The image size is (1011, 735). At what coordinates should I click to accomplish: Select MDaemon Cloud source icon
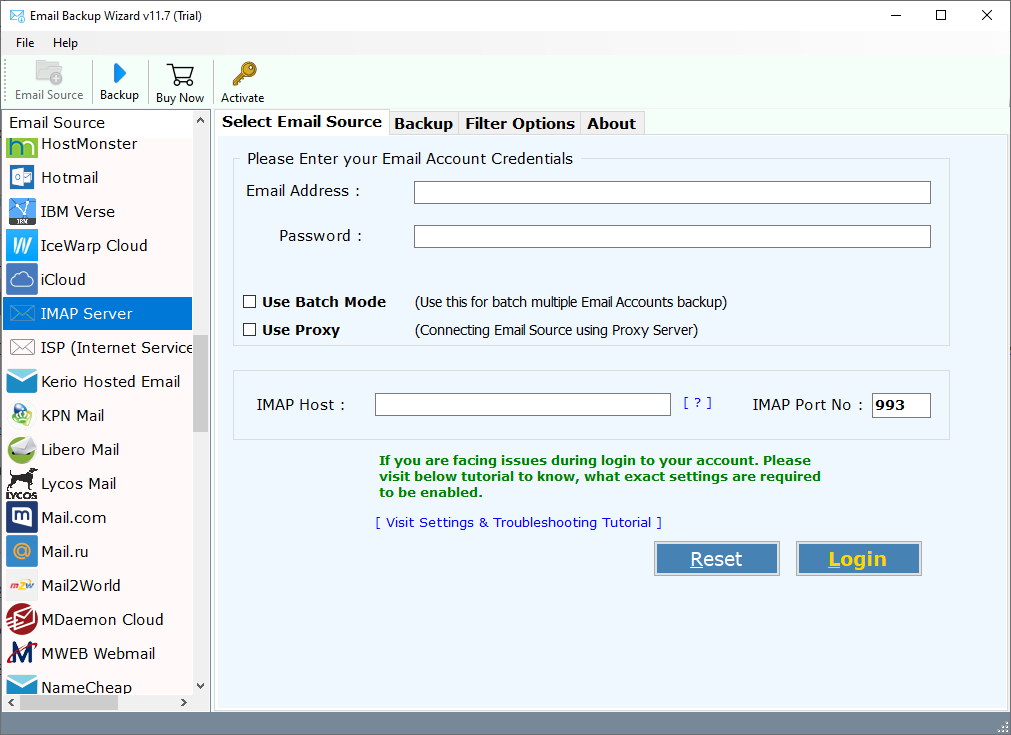(22, 620)
